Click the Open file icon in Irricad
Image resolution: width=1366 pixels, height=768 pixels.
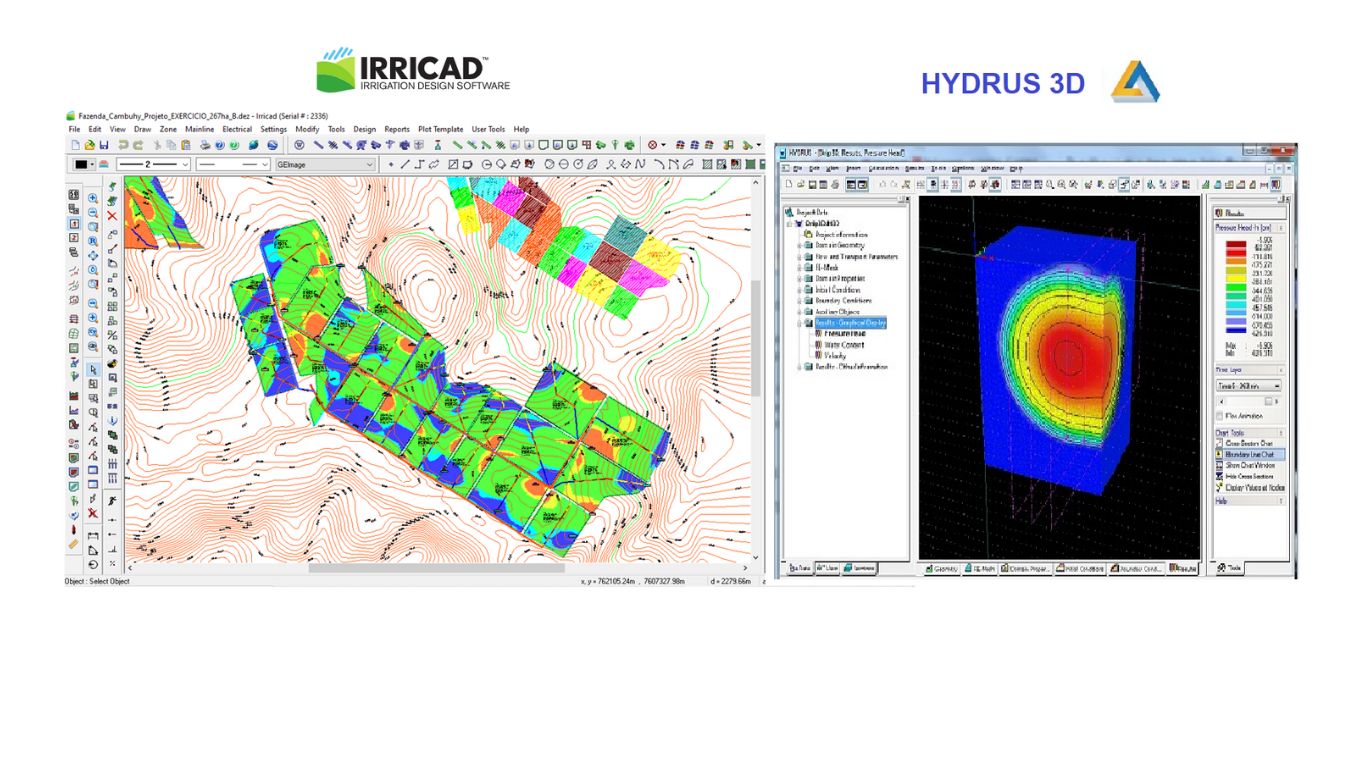coord(89,146)
